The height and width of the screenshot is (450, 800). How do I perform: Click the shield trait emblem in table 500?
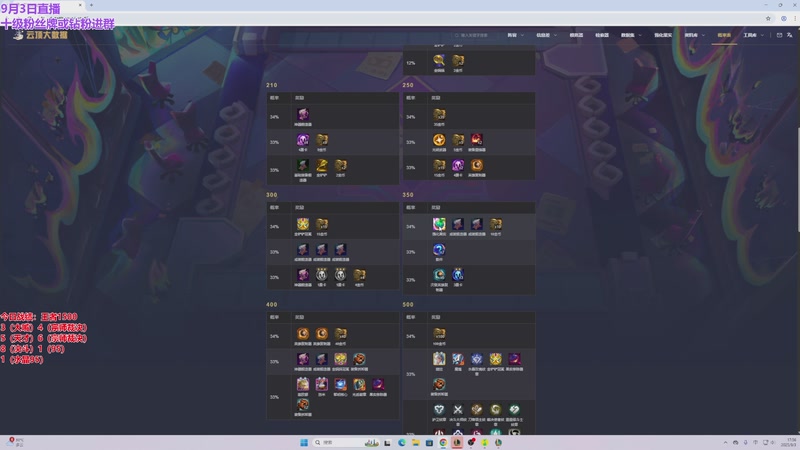point(439,409)
